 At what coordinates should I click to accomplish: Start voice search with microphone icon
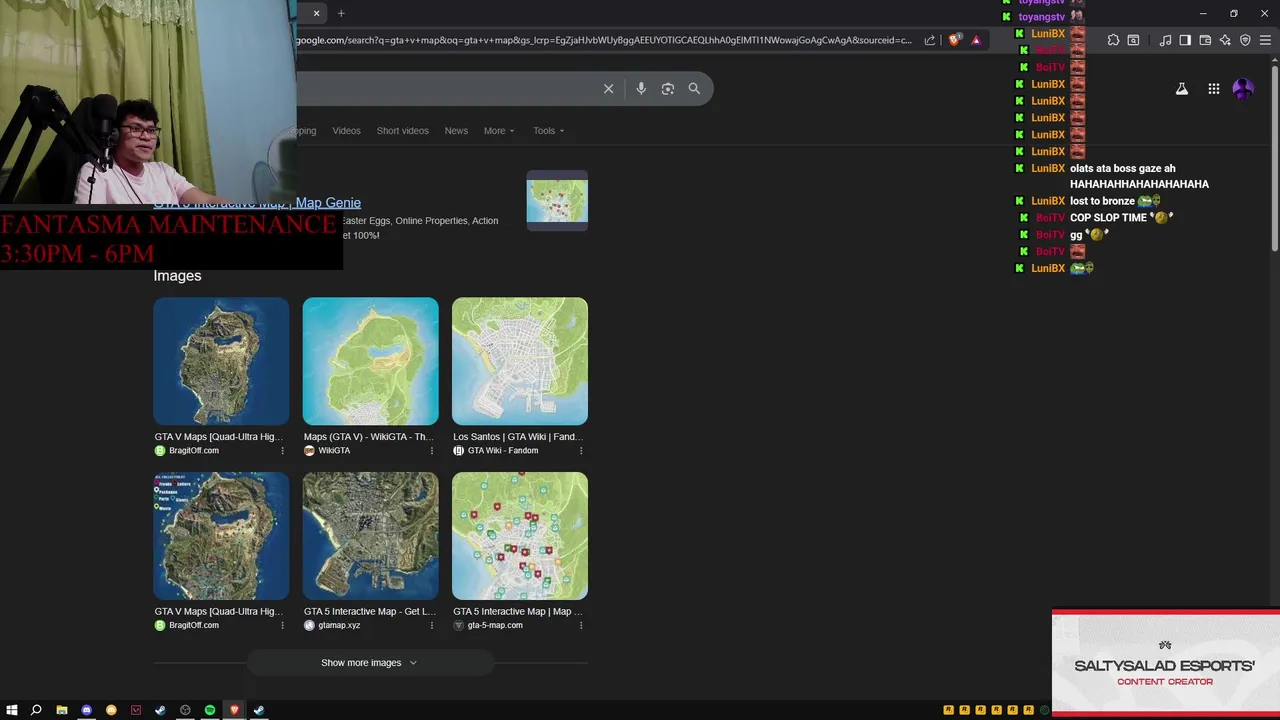[x=641, y=88]
